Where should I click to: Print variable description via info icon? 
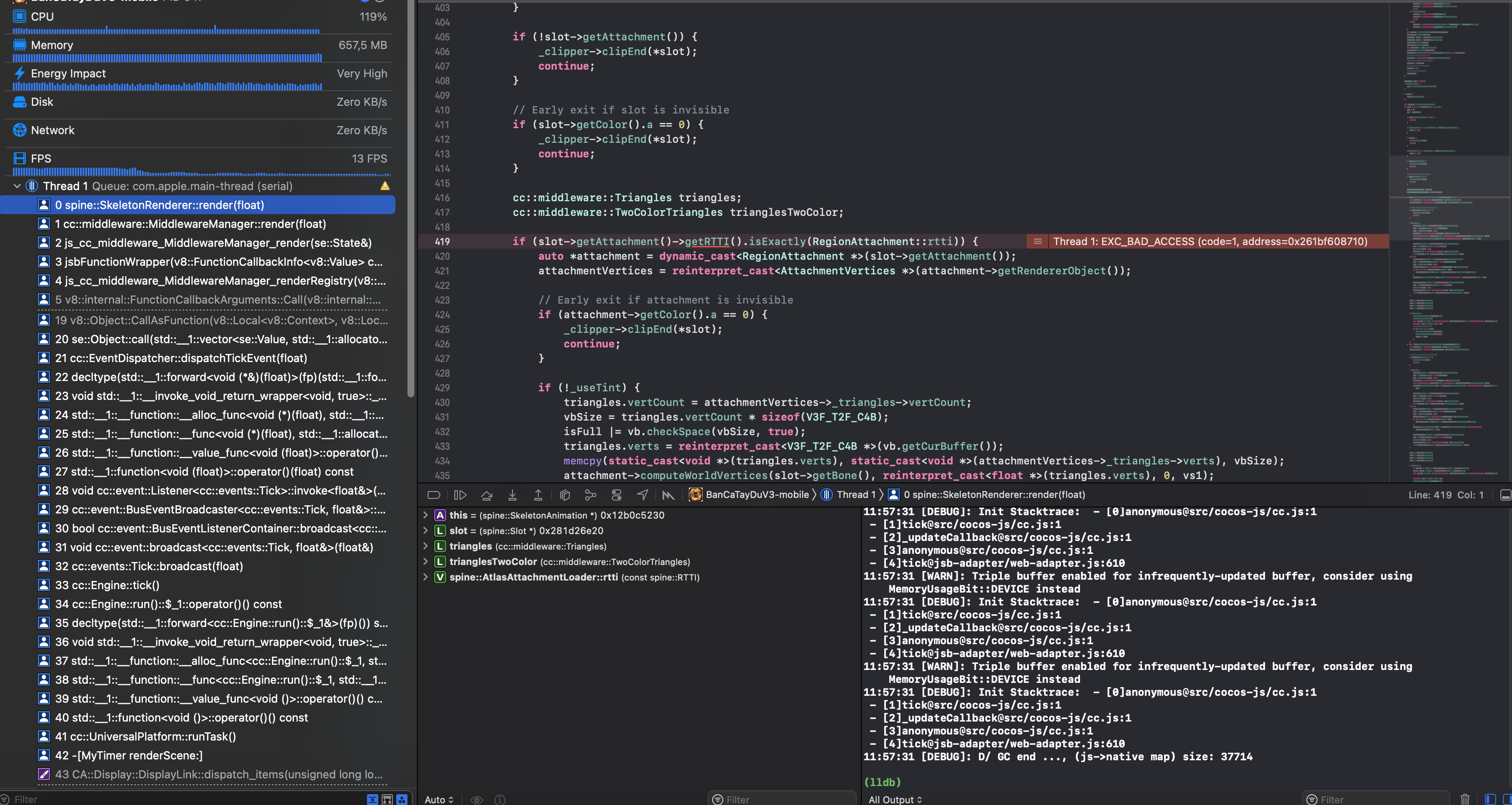pos(500,799)
